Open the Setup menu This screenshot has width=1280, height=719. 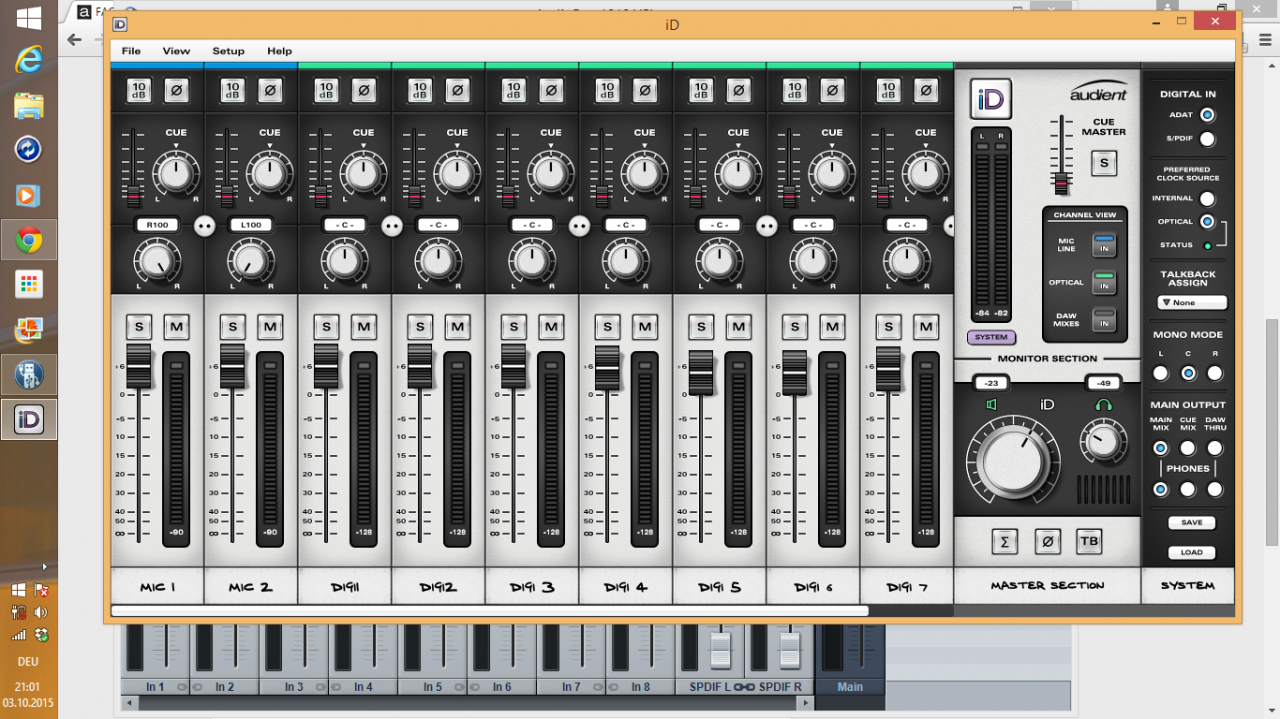coord(228,51)
